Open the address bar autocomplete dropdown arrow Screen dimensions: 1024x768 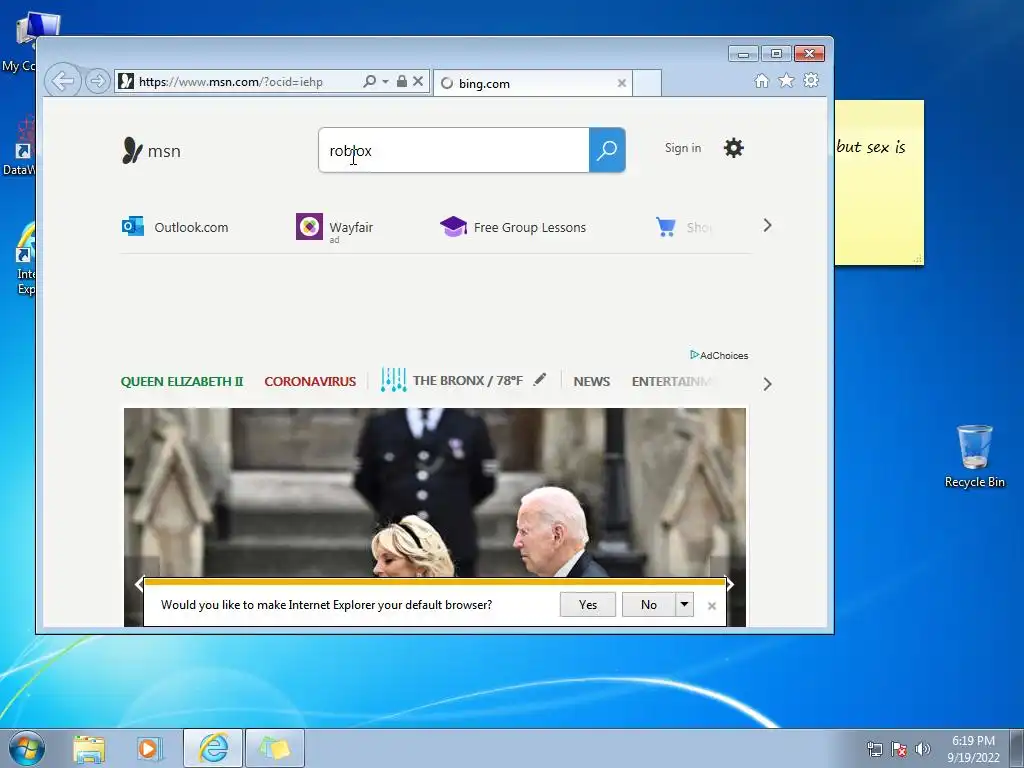click(385, 81)
